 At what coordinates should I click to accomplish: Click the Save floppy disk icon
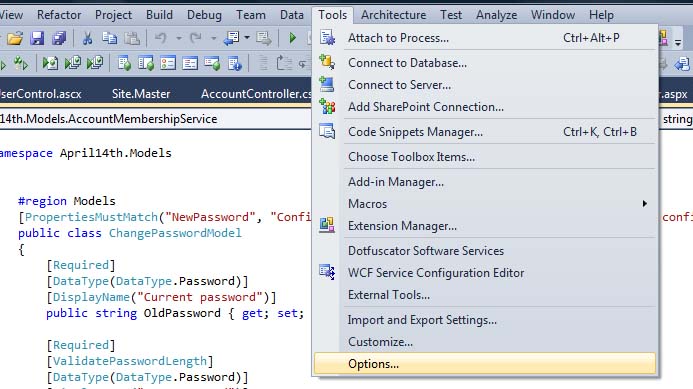37,38
